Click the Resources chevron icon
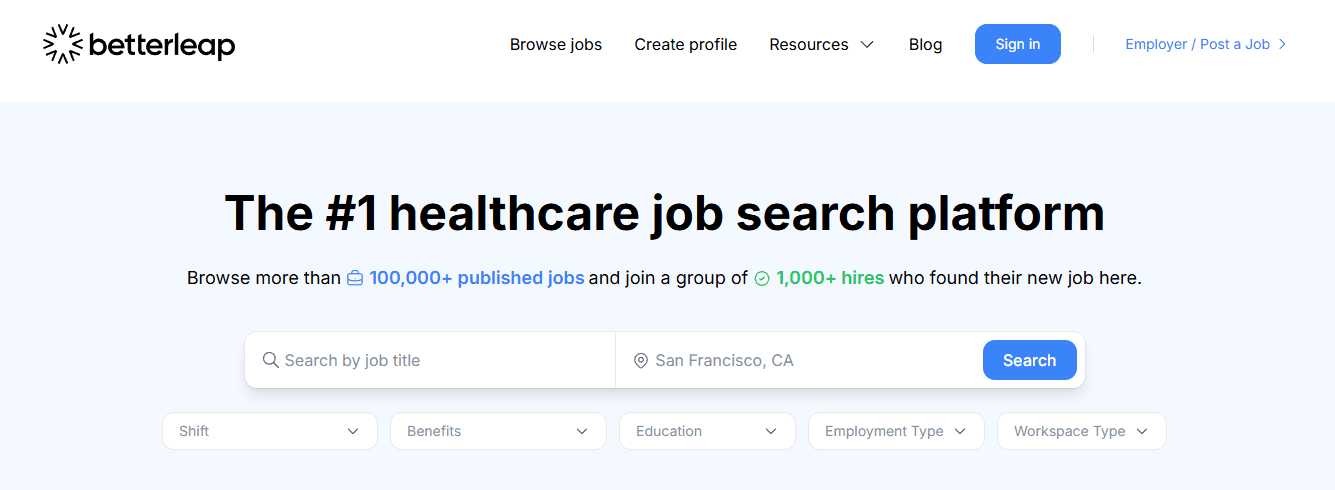Screen dimensions: 1335x490 tap(867, 45)
